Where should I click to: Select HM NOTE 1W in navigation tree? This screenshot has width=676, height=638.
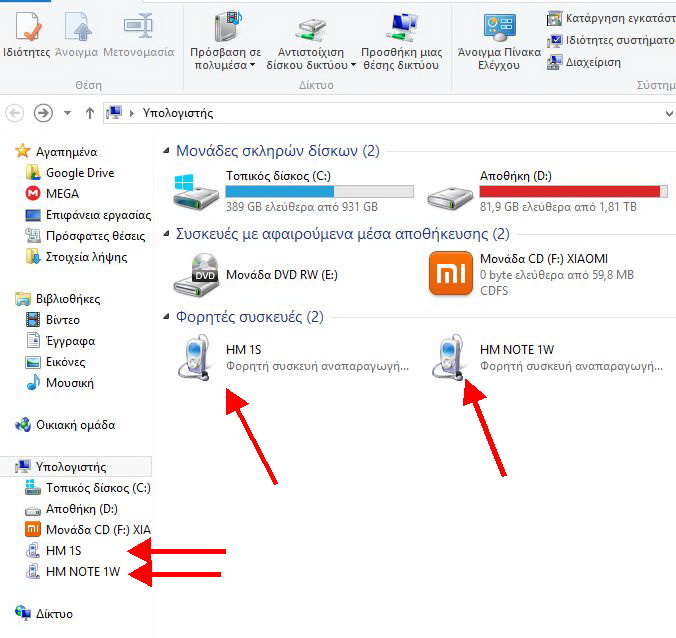pos(72,572)
